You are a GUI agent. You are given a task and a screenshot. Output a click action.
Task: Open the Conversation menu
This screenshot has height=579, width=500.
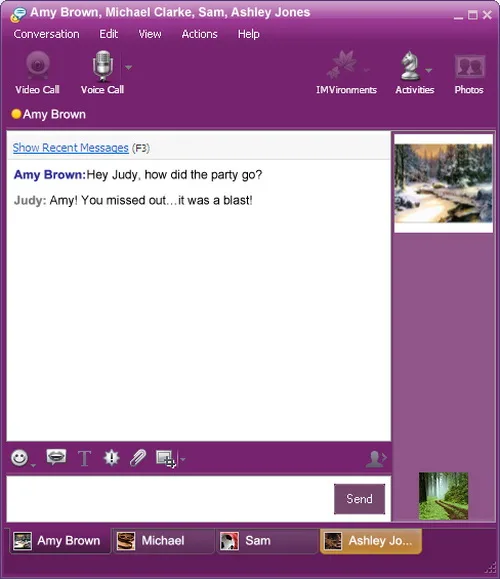tap(46, 34)
